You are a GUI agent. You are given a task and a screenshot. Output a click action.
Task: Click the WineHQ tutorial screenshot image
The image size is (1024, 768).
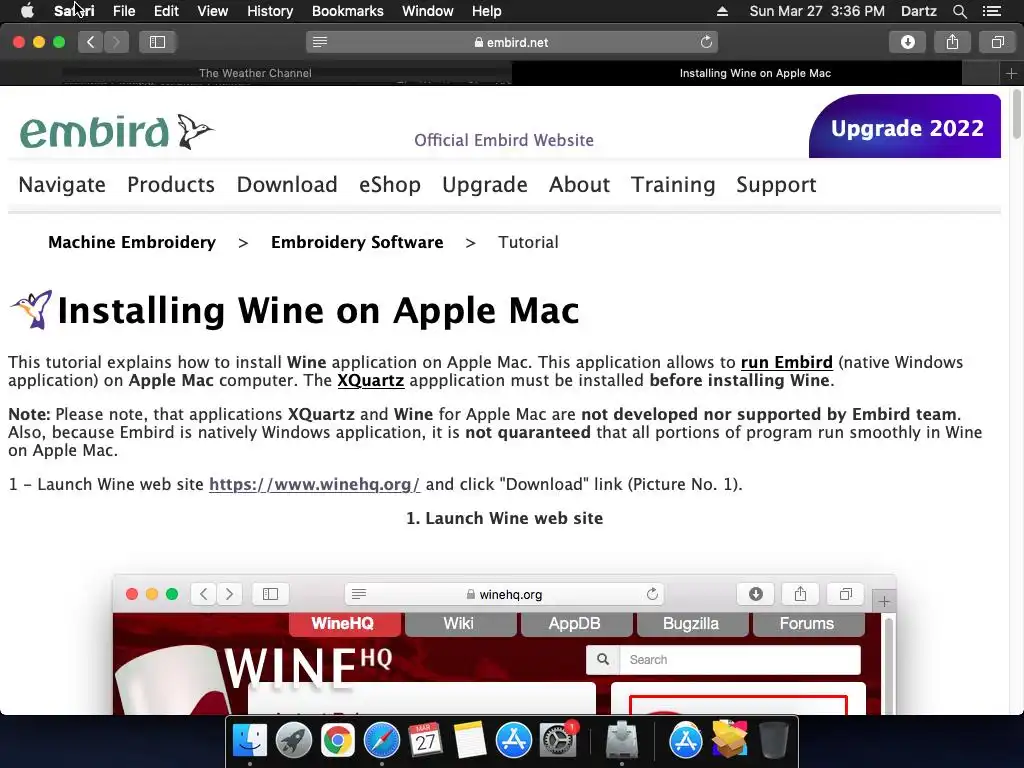pyautogui.click(x=504, y=644)
